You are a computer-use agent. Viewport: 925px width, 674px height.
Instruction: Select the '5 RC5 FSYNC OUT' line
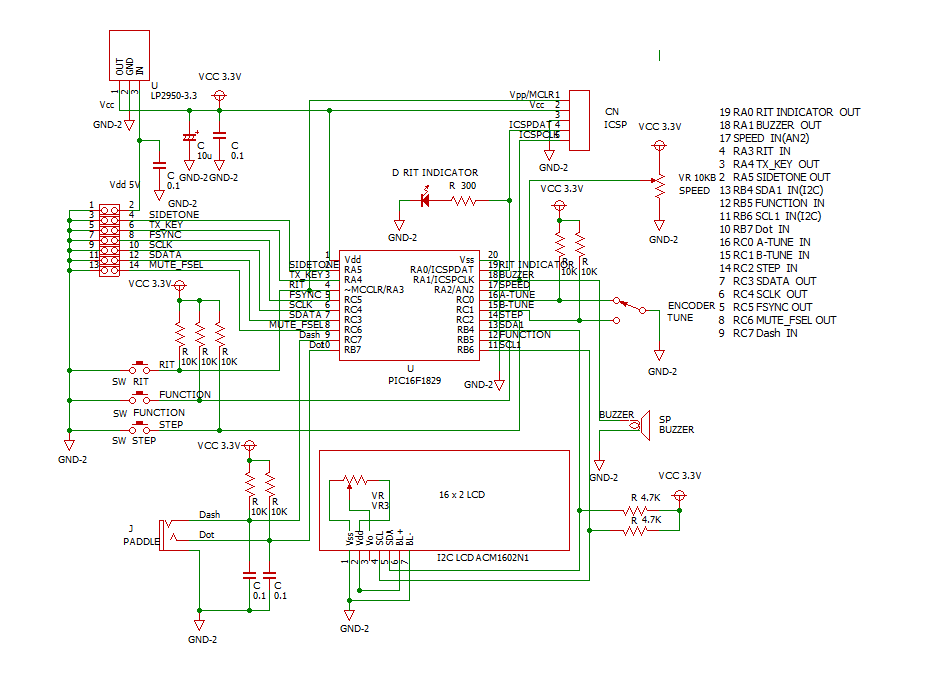(766, 307)
